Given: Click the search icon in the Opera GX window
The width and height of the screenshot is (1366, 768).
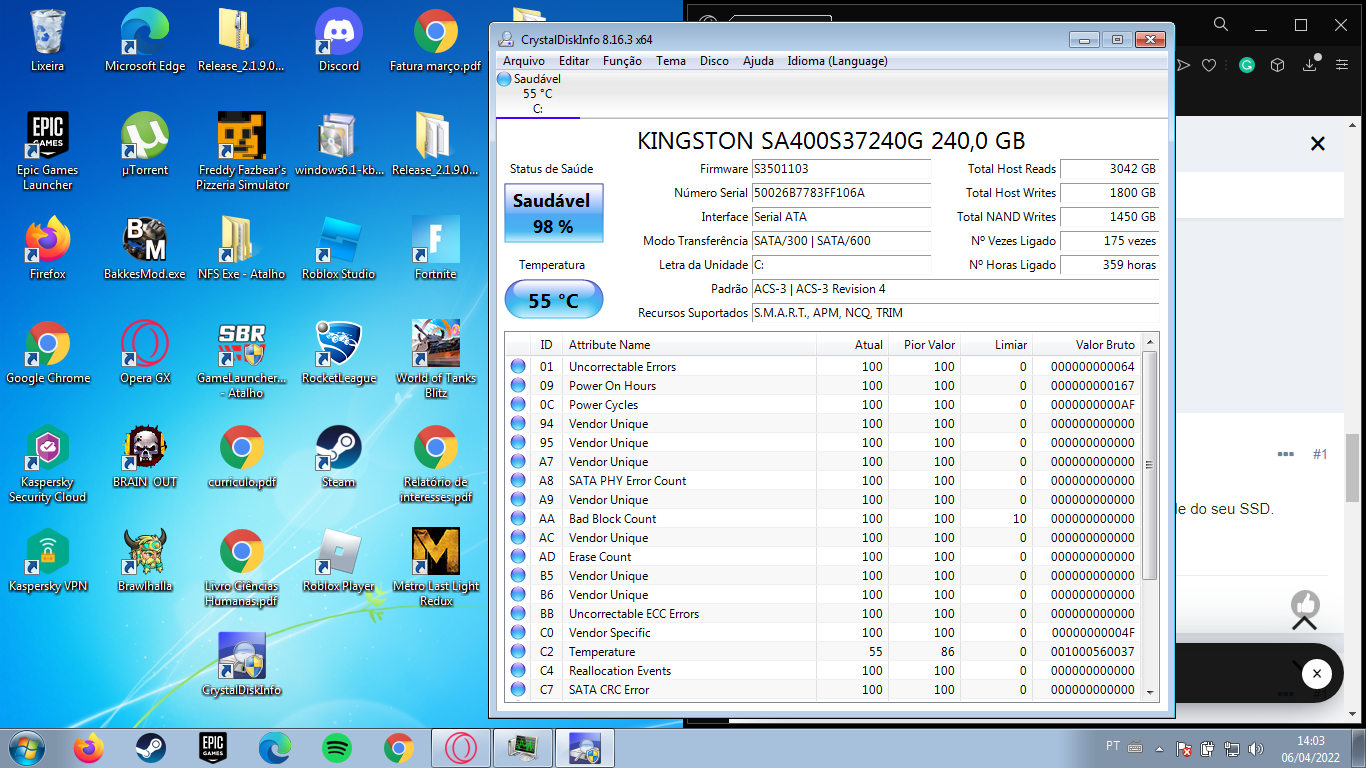Looking at the screenshot, I should 1220,24.
